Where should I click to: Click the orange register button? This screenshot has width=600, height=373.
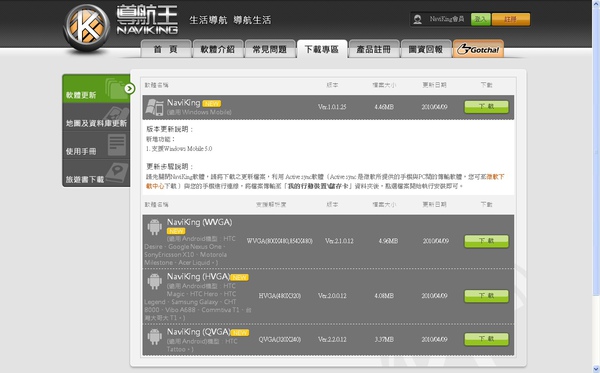pyautogui.click(x=511, y=19)
